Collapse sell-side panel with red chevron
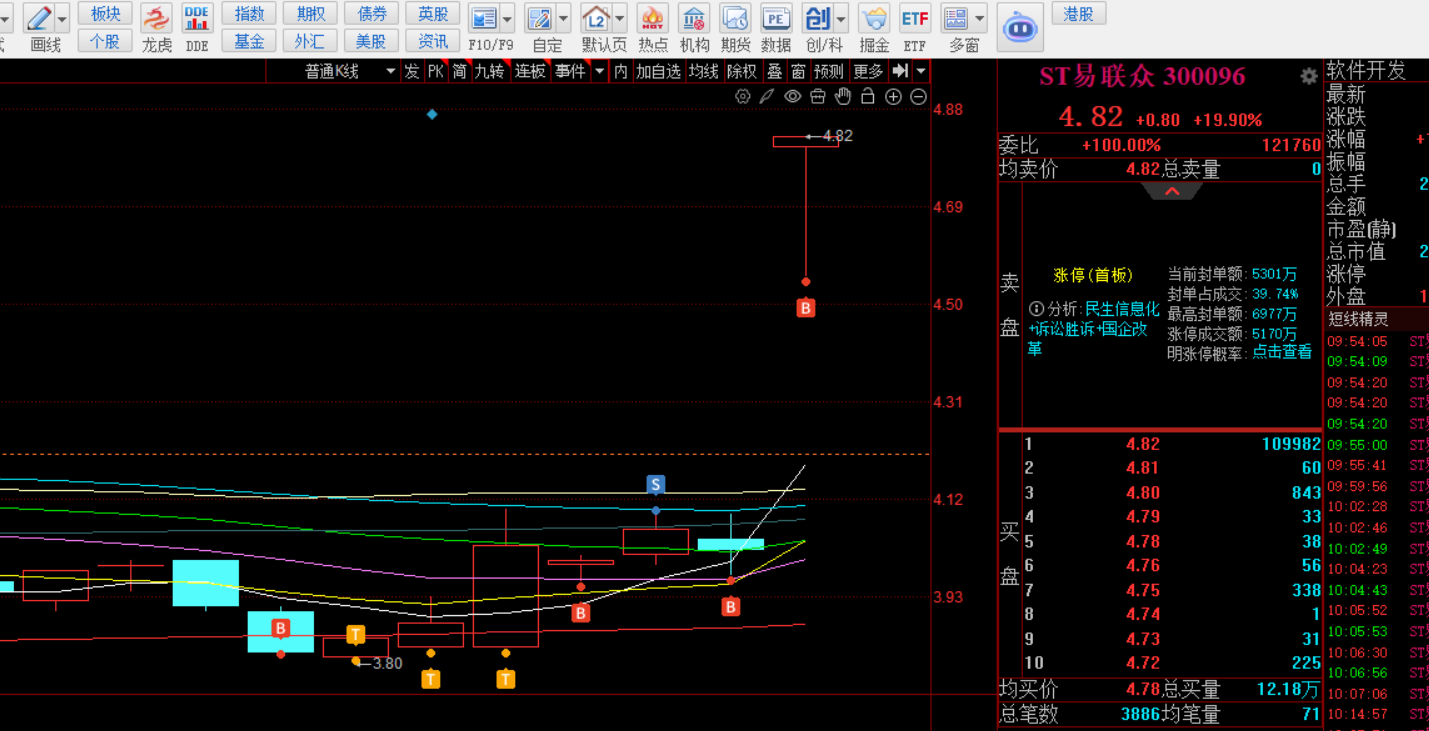Image resolution: width=1429 pixels, height=731 pixels. (1172, 191)
